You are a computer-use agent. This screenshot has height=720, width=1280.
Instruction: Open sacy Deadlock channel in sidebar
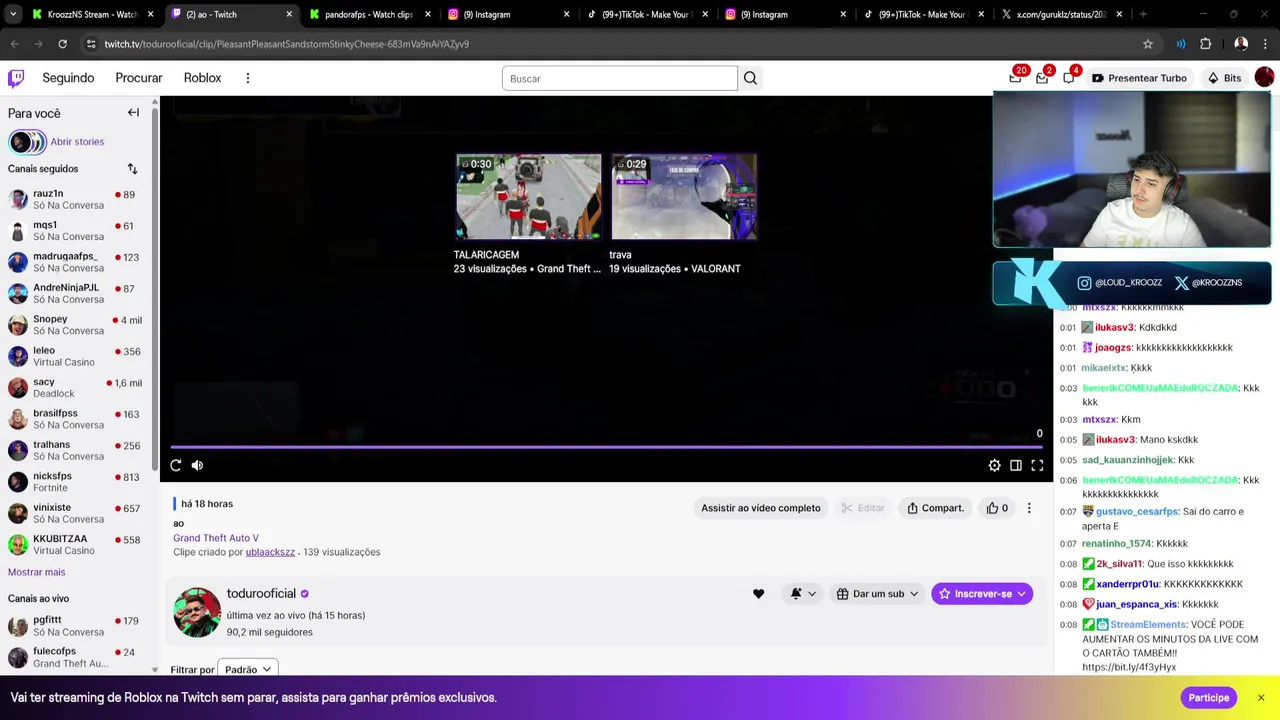pyautogui.click(x=77, y=388)
